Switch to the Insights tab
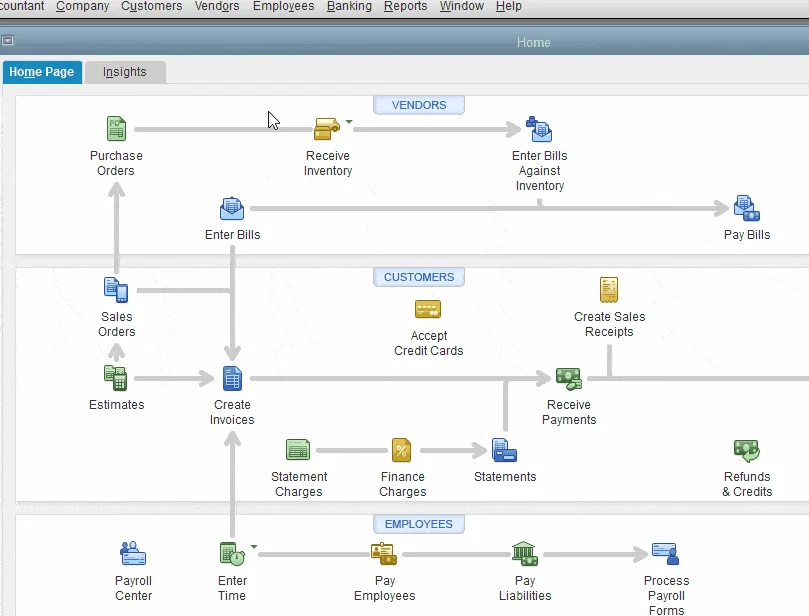Image resolution: width=809 pixels, height=616 pixels. point(125,72)
